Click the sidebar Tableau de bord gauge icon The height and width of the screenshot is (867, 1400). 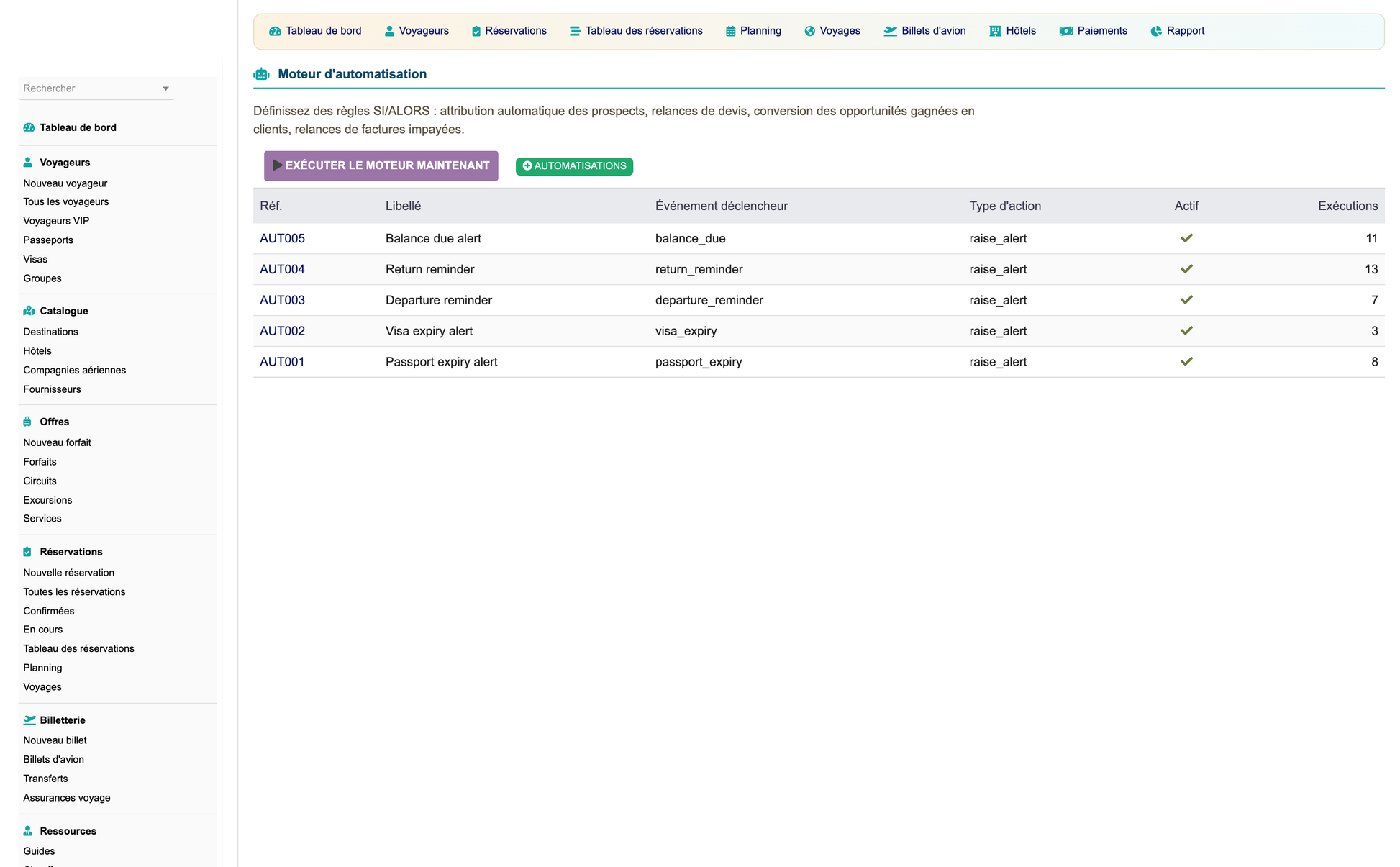tap(29, 127)
